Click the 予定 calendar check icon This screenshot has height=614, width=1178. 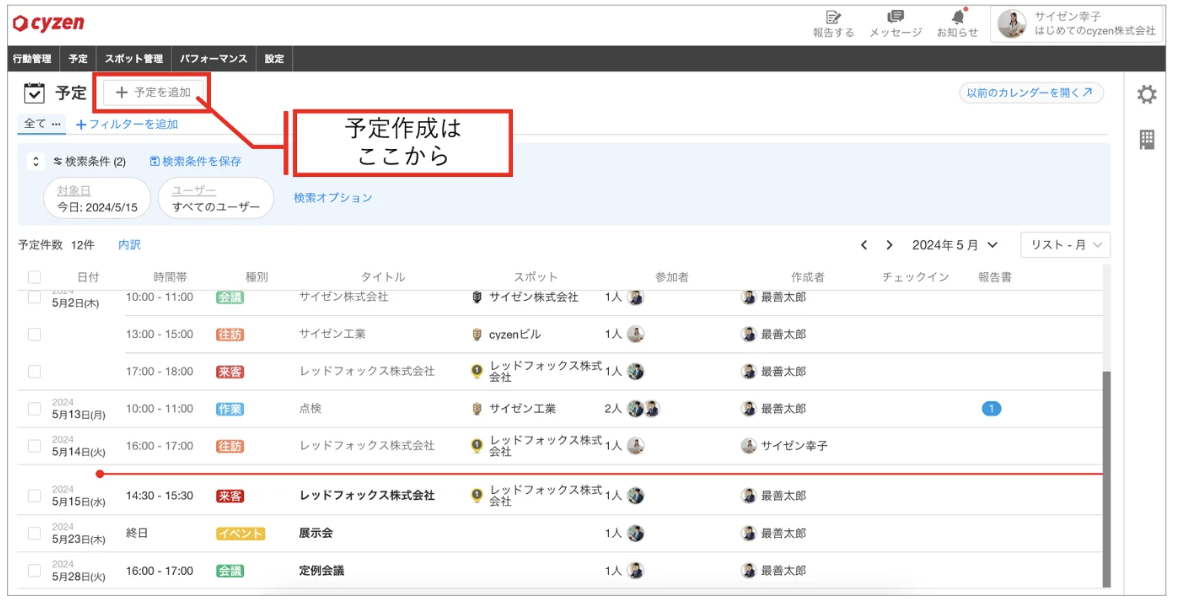tap(34, 92)
